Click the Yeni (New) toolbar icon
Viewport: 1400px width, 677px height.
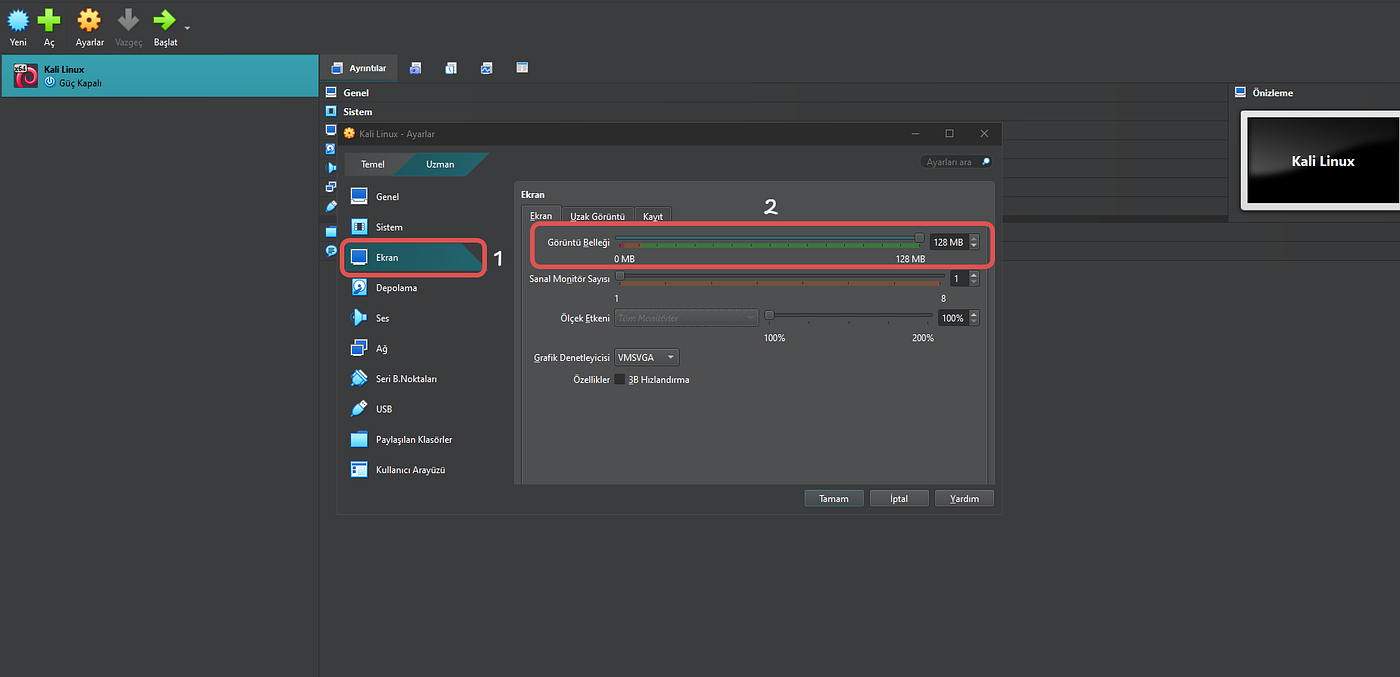tap(18, 19)
